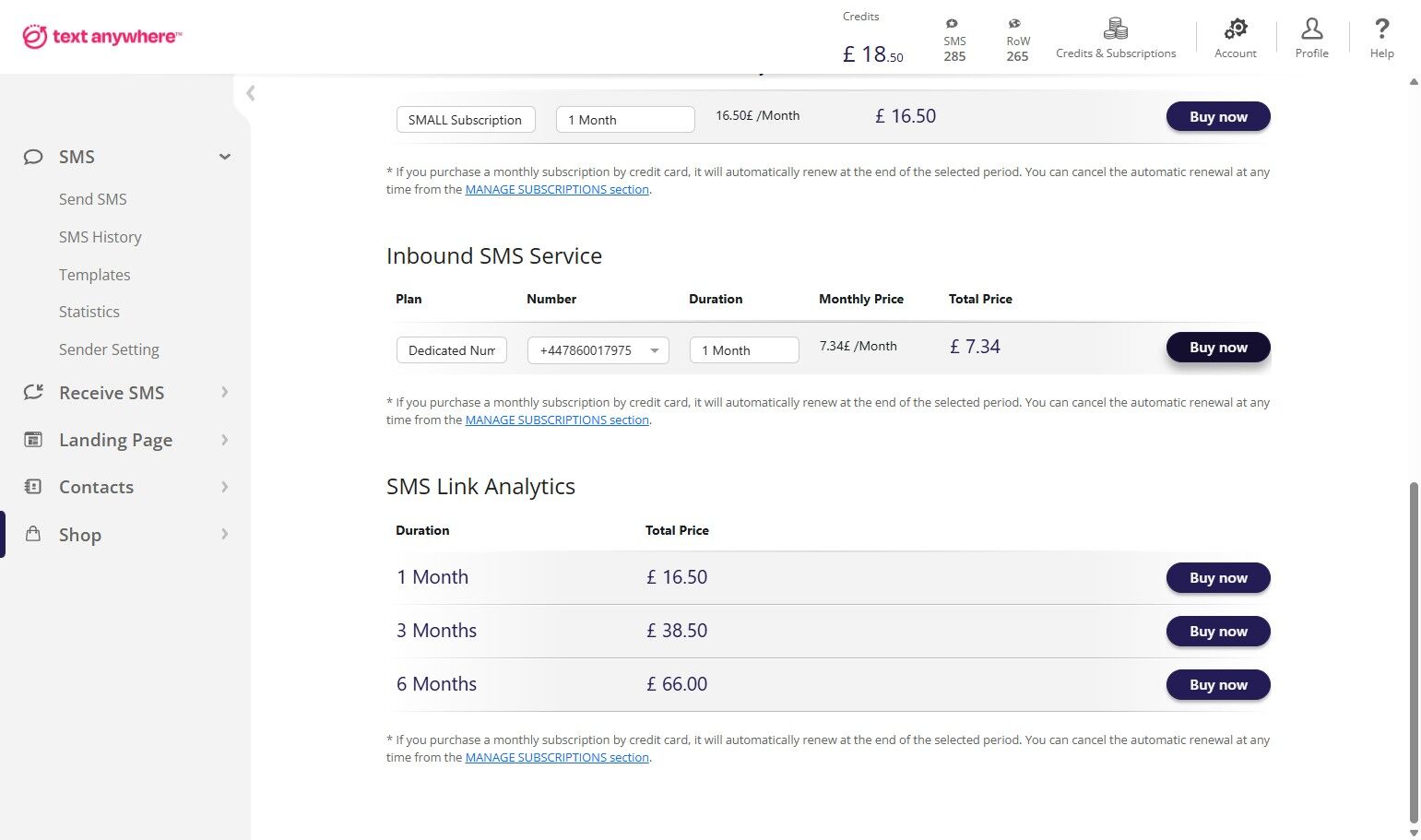Open the Templates page
The width and height of the screenshot is (1421, 840).
95,275
